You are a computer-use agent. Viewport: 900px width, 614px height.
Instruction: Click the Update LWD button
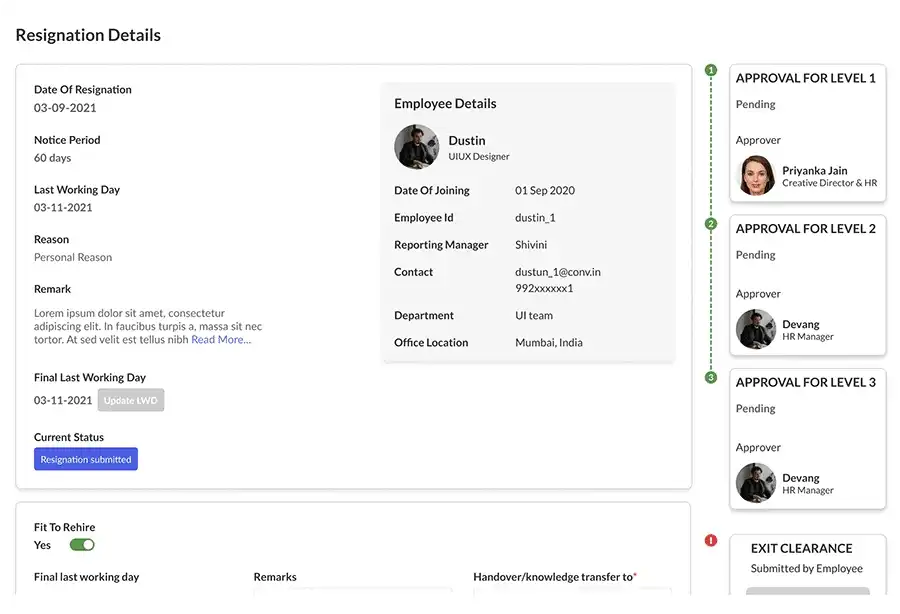(x=131, y=400)
